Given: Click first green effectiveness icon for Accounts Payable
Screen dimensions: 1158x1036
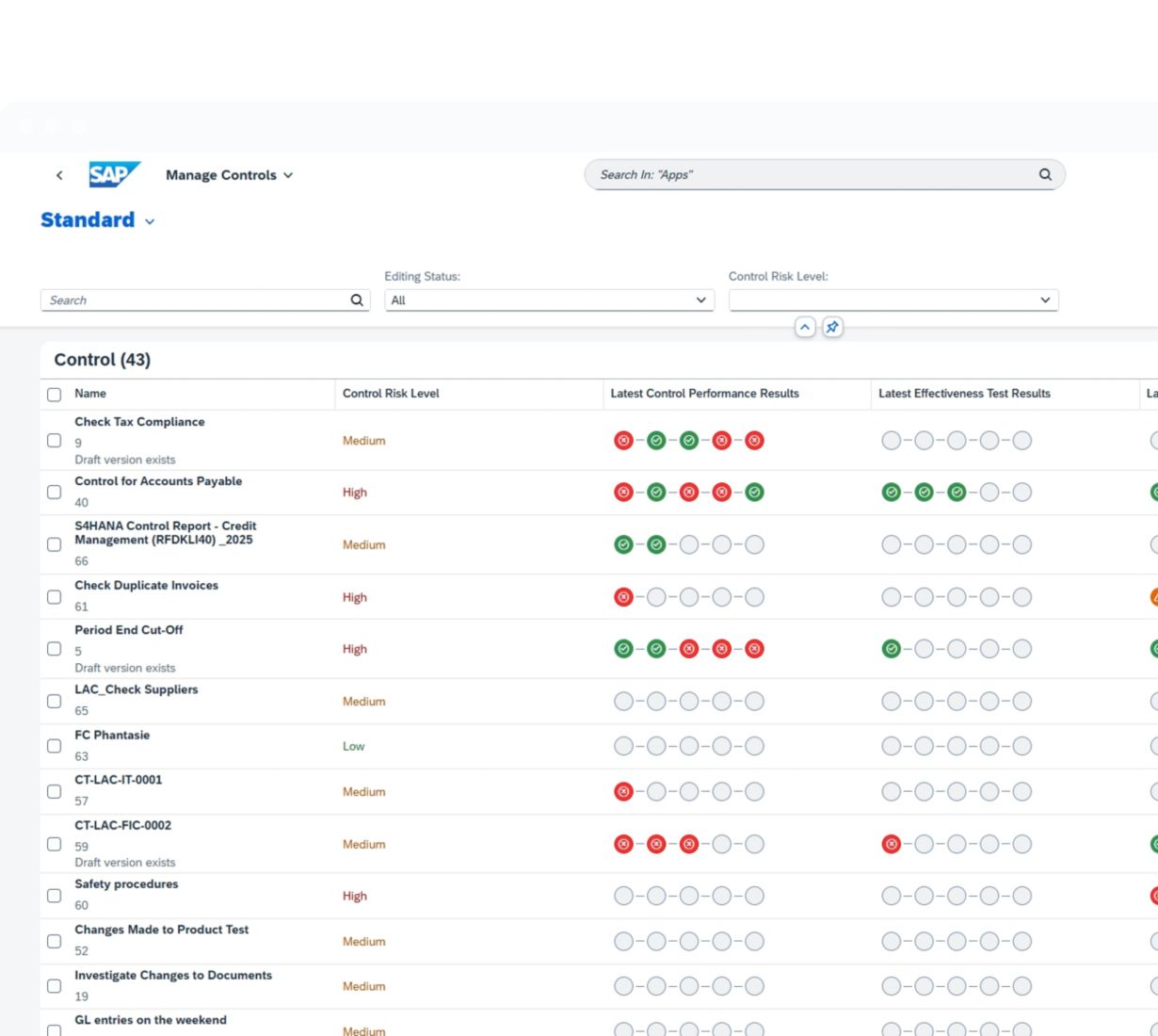Looking at the screenshot, I should [891, 493].
